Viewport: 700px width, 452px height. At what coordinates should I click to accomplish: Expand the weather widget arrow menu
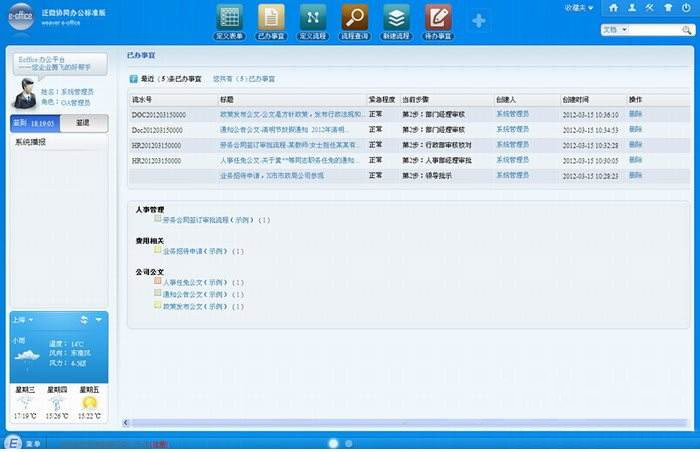pyautogui.click(x=99, y=320)
